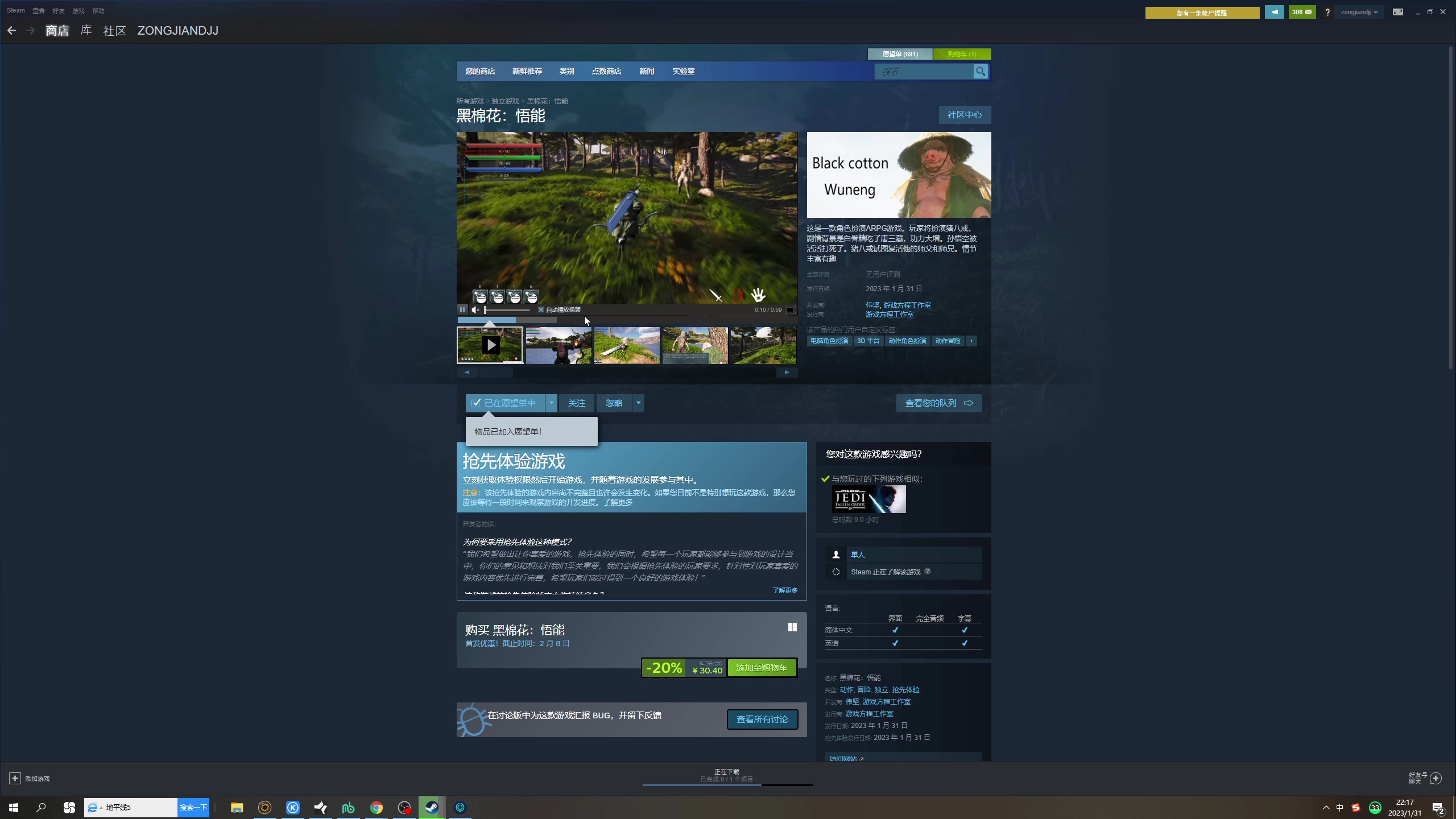The width and height of the screenshot is (1456, 819).
Task: Pause the trailer video
Action: pos(462,309)
